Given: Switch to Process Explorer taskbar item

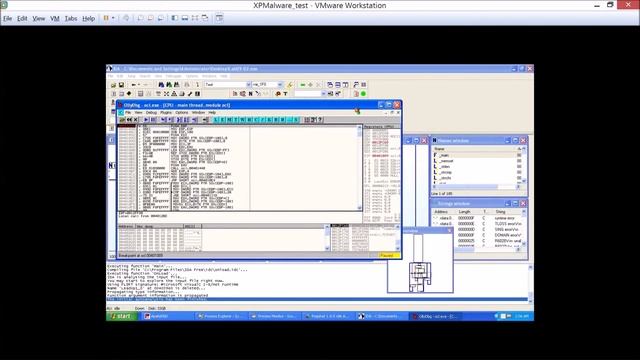Looking at the screenshot, I should pos(220,316).
